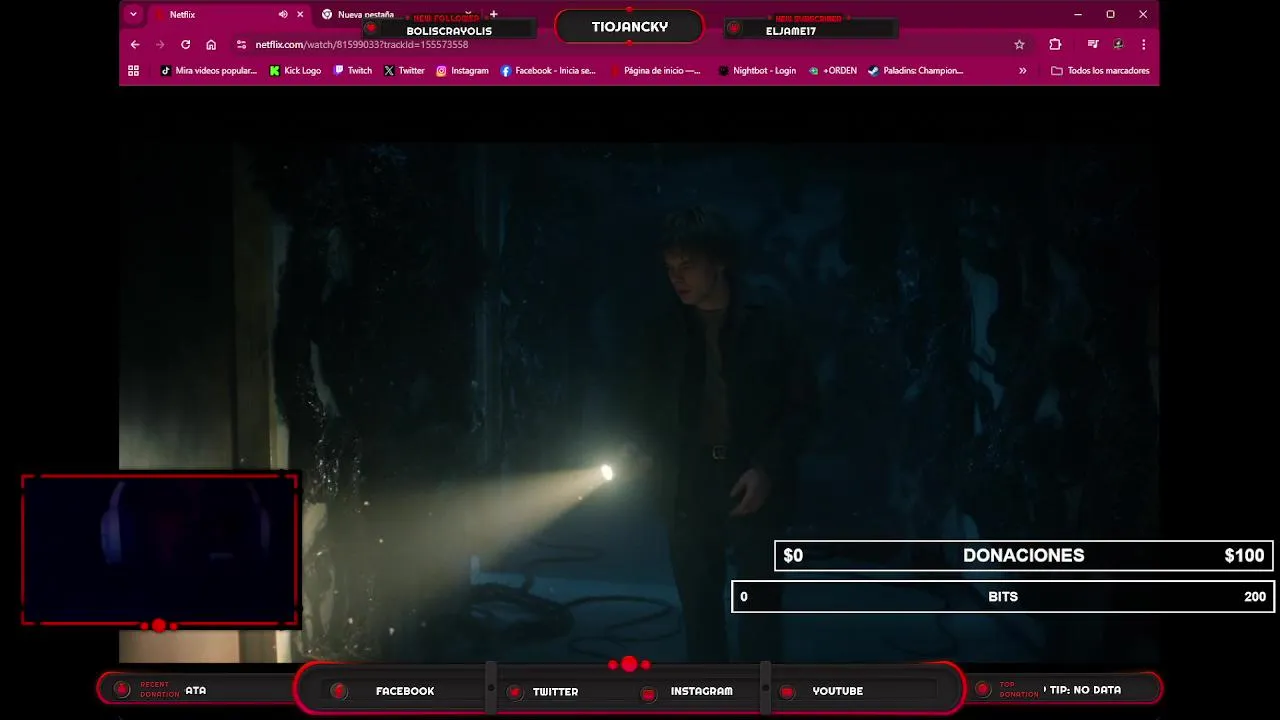Open the 'Todos los marcadores' folder
1280x720 pixels.
1100,70
